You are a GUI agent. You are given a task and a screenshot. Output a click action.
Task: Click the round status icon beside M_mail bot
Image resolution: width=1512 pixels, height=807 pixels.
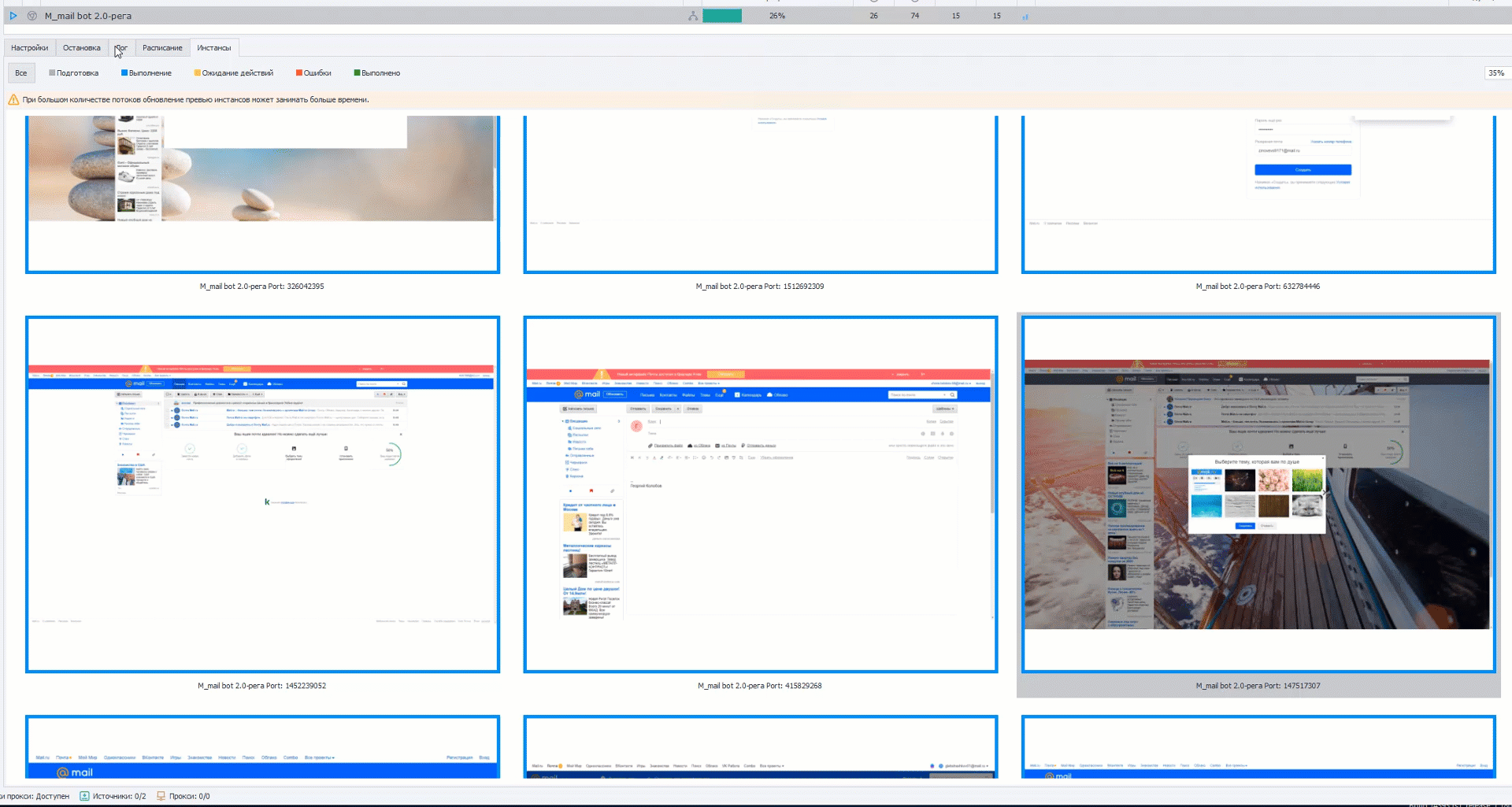coord(32,16)
